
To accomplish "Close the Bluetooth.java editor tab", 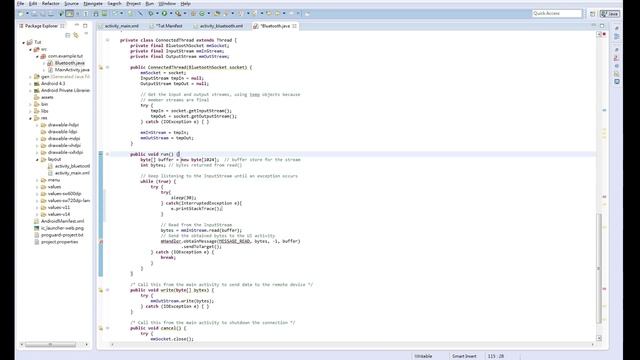I will (294, 26).
